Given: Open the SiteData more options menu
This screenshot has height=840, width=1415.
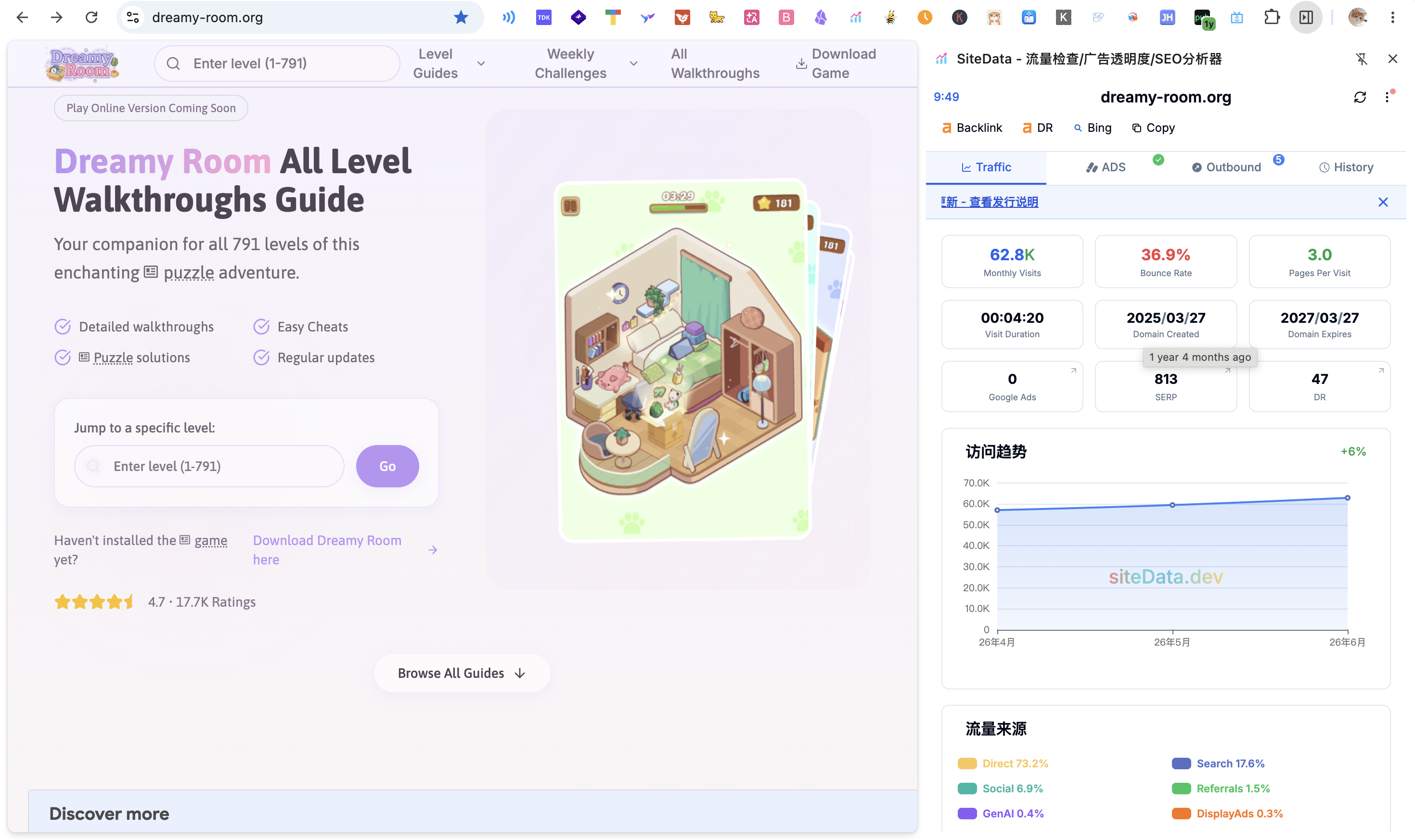Looking at the screenshot, I should tap(1387, 97).
